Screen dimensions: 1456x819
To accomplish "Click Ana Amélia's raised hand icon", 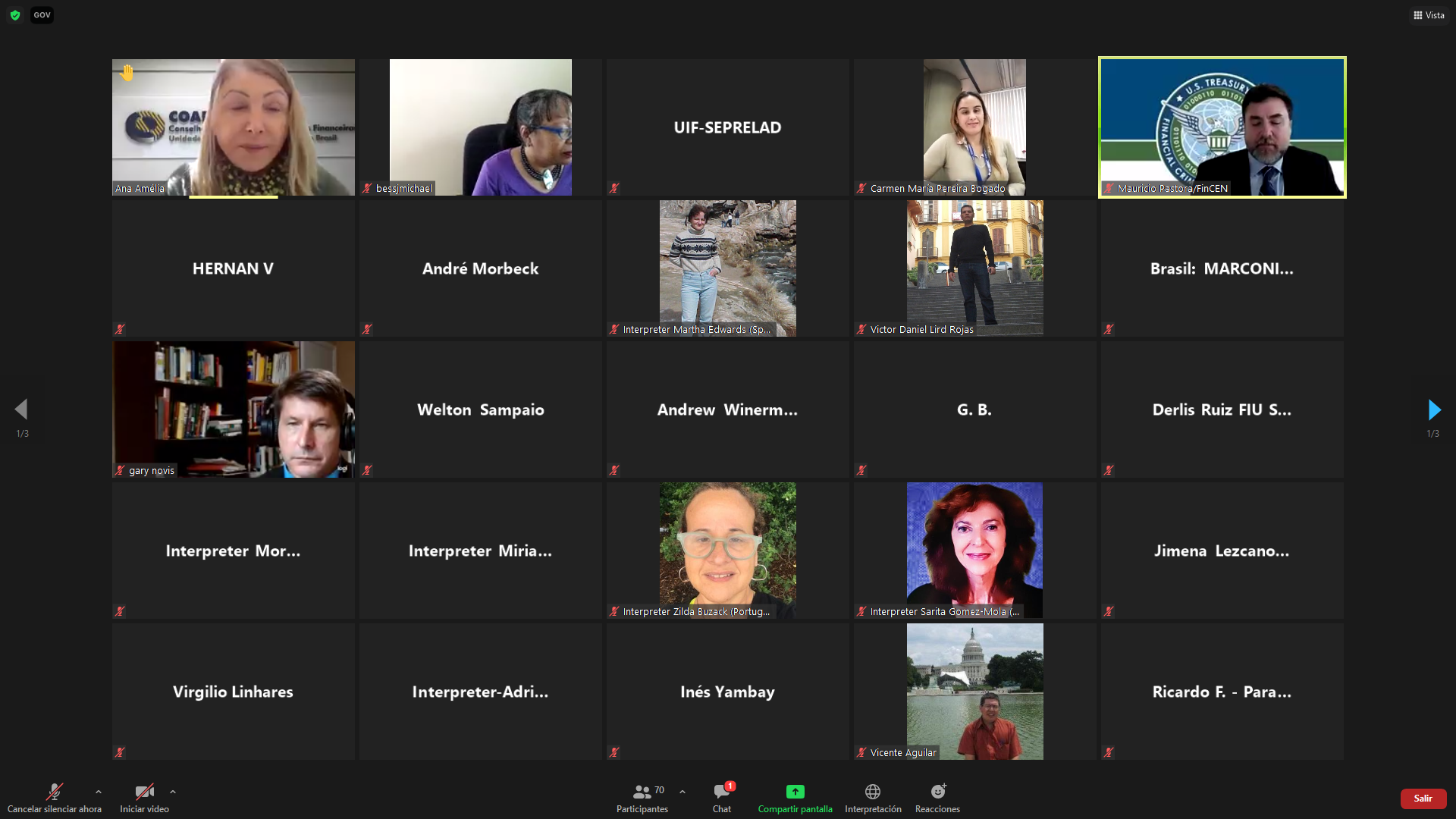I will coord(127,73).
